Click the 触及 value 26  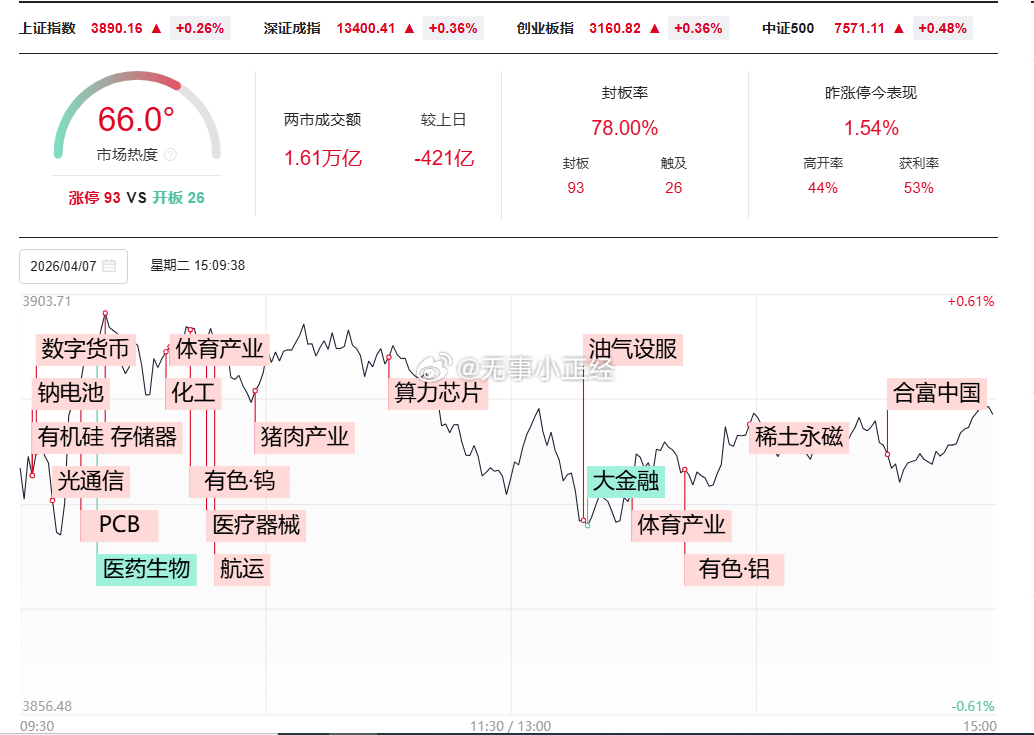pos(674,187)
